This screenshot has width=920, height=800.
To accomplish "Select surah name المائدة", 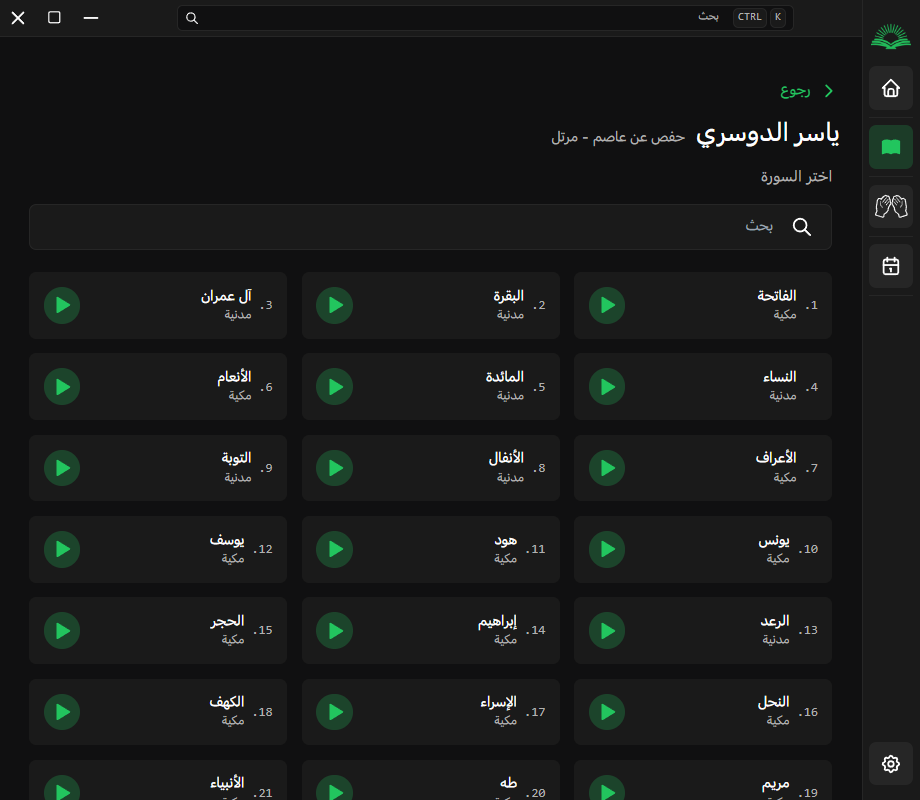I will tap(505, 377).
